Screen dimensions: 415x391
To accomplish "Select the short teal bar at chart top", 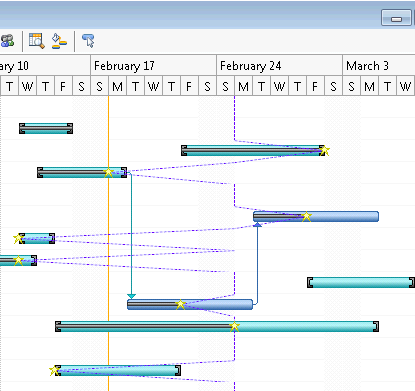I will click(46, 128).
